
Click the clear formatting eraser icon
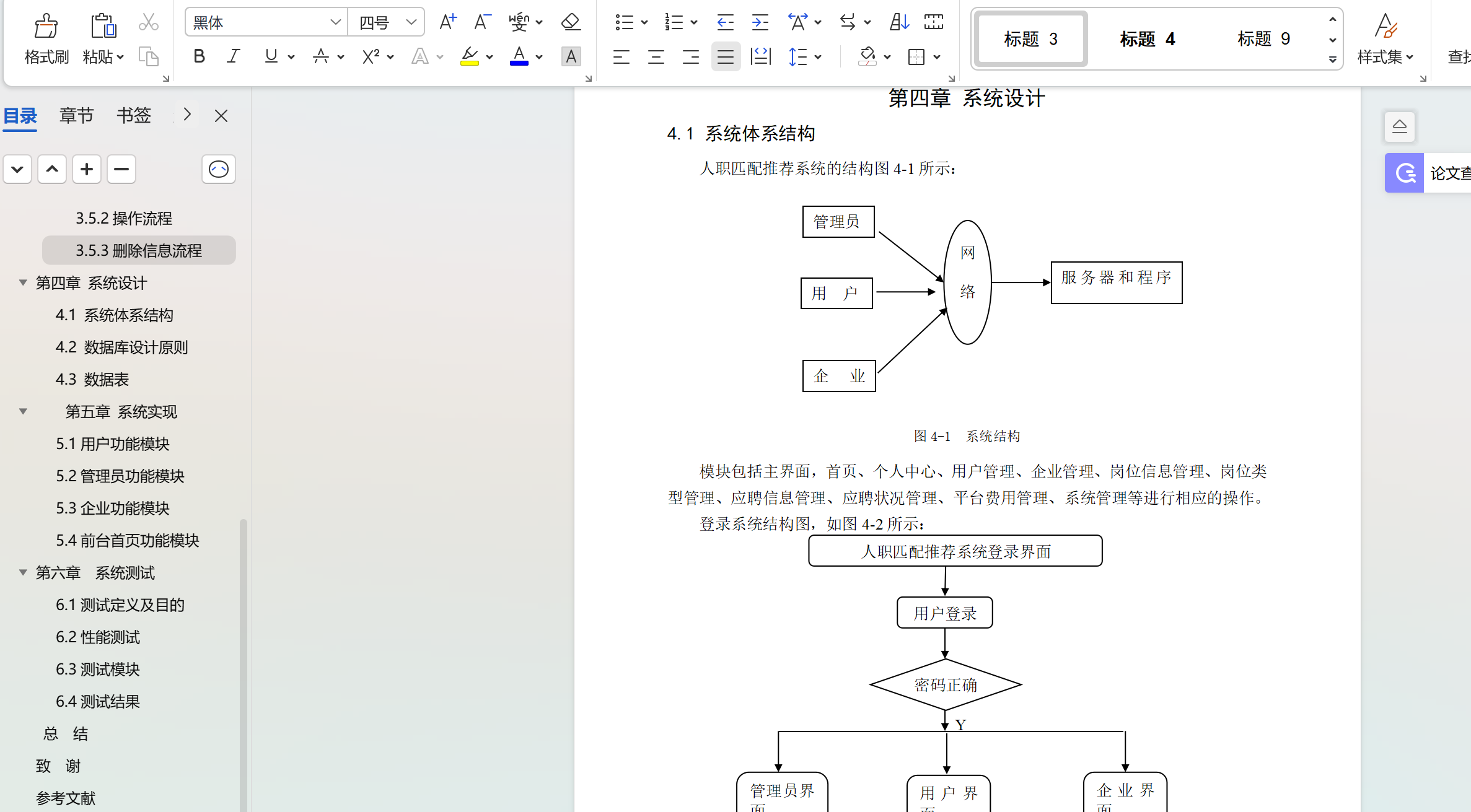[x=570, y=23]
